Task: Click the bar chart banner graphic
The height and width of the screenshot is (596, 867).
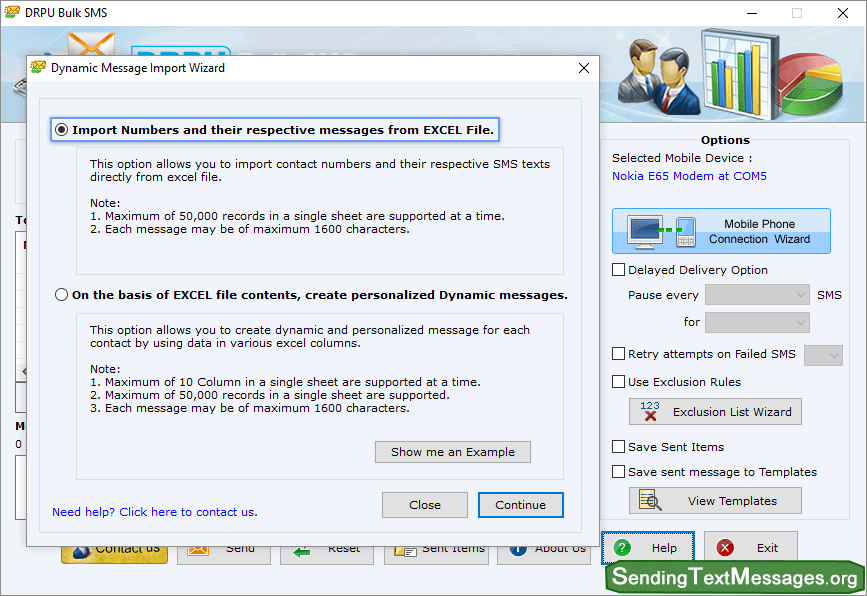Action: pyautogui.click(x=740, y=74)
